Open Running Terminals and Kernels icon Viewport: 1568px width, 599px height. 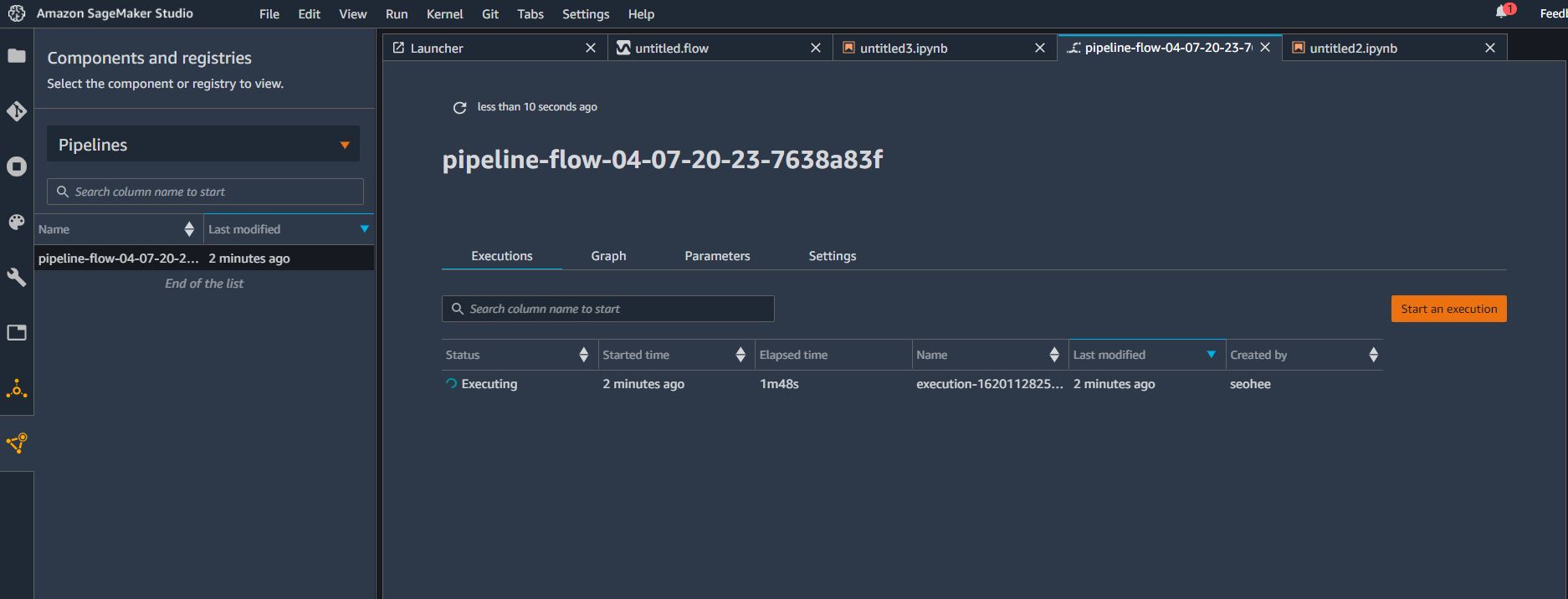click(x=17, y=166)
